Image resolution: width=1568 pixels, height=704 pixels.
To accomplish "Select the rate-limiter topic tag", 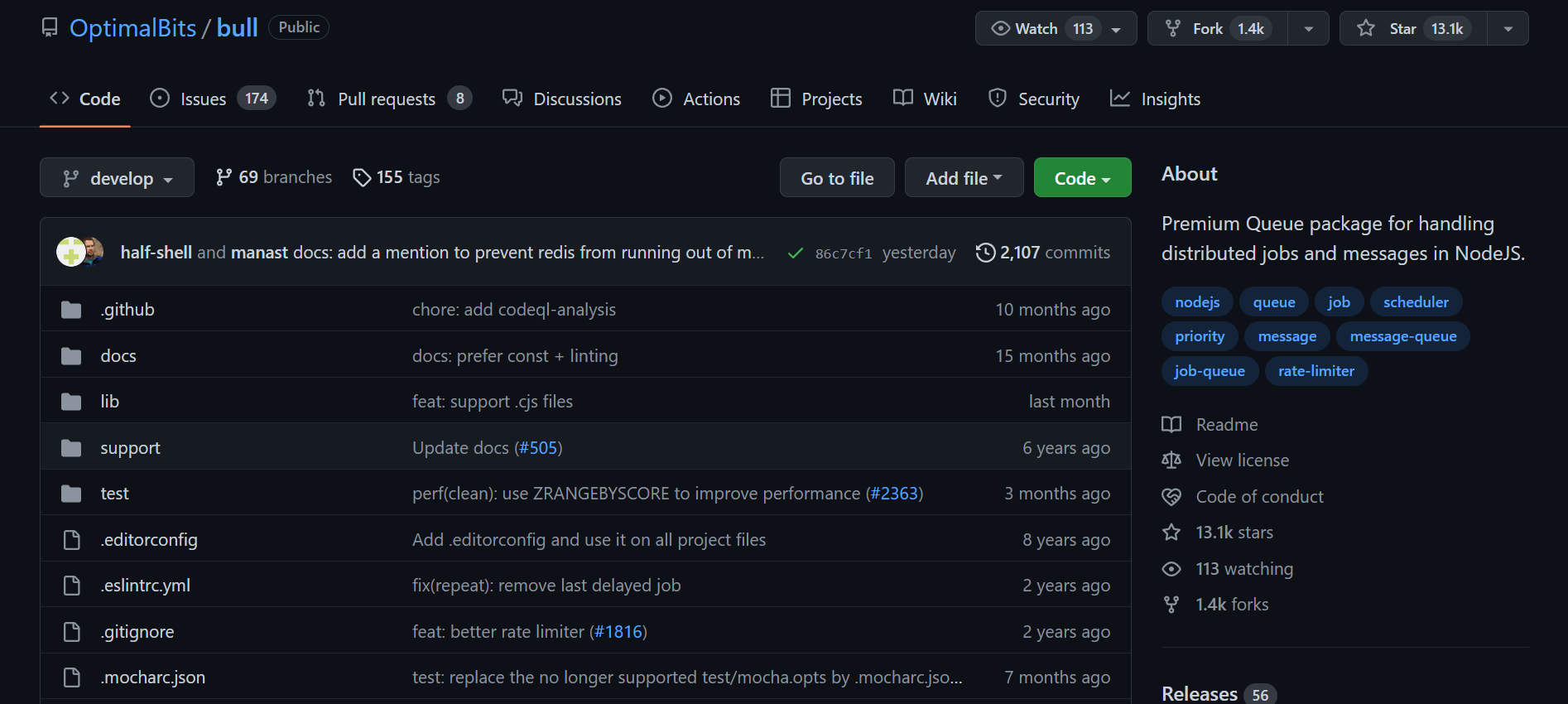I will (x=1315, y=371).
